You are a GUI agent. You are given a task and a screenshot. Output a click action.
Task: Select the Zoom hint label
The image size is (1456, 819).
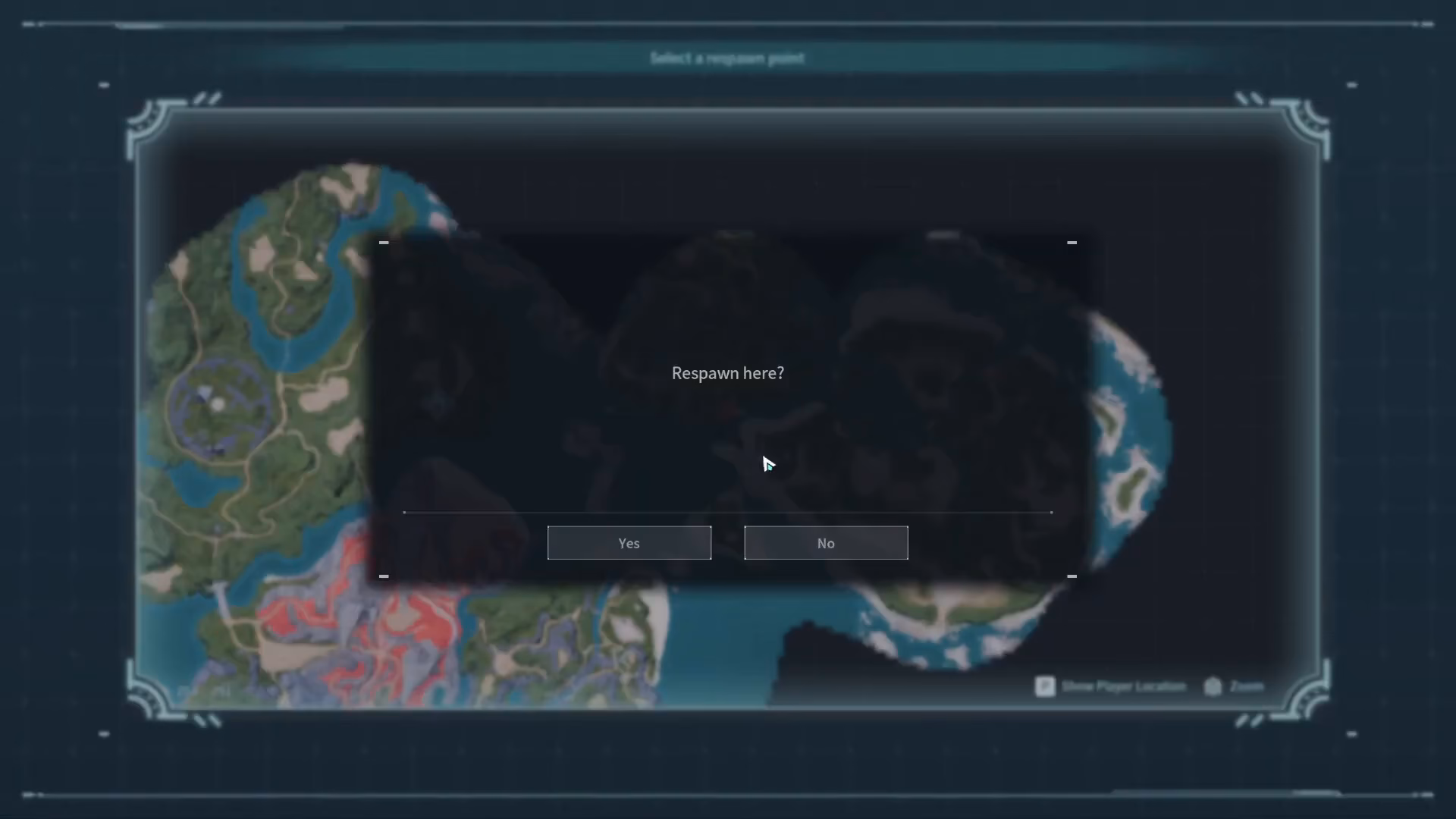(1247, 686)
